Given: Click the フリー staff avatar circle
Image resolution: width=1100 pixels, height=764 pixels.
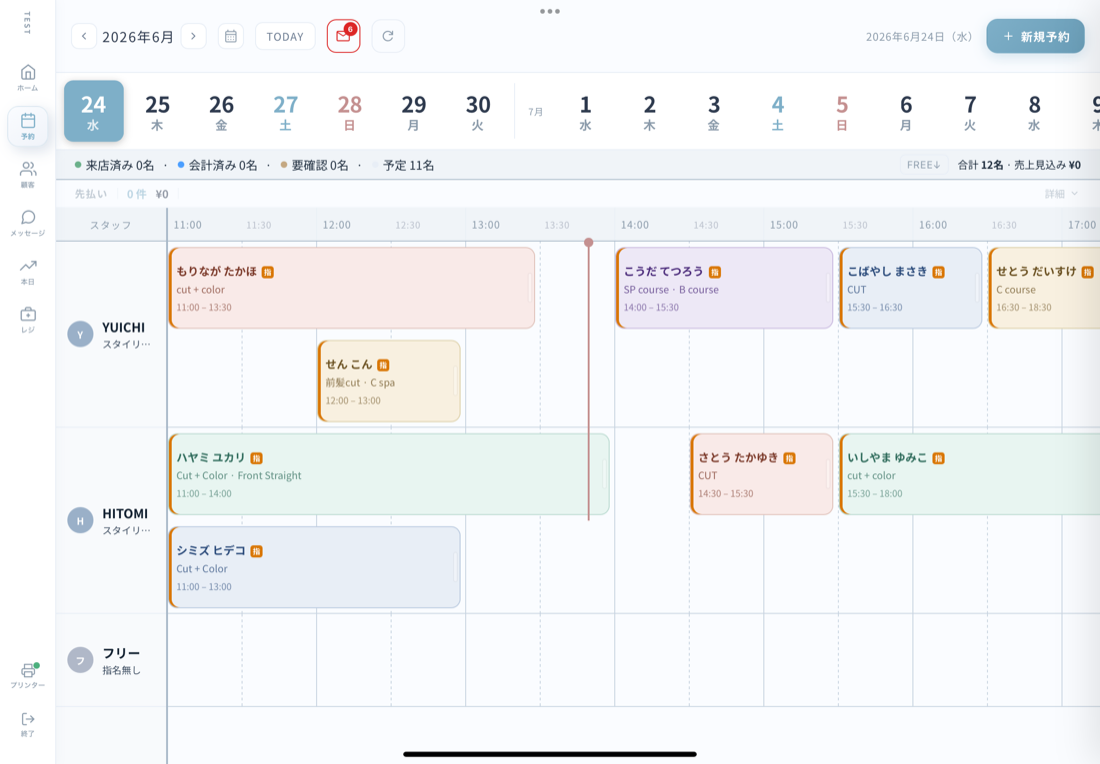Looking at the screenshot, I should [x=80, y=660].
